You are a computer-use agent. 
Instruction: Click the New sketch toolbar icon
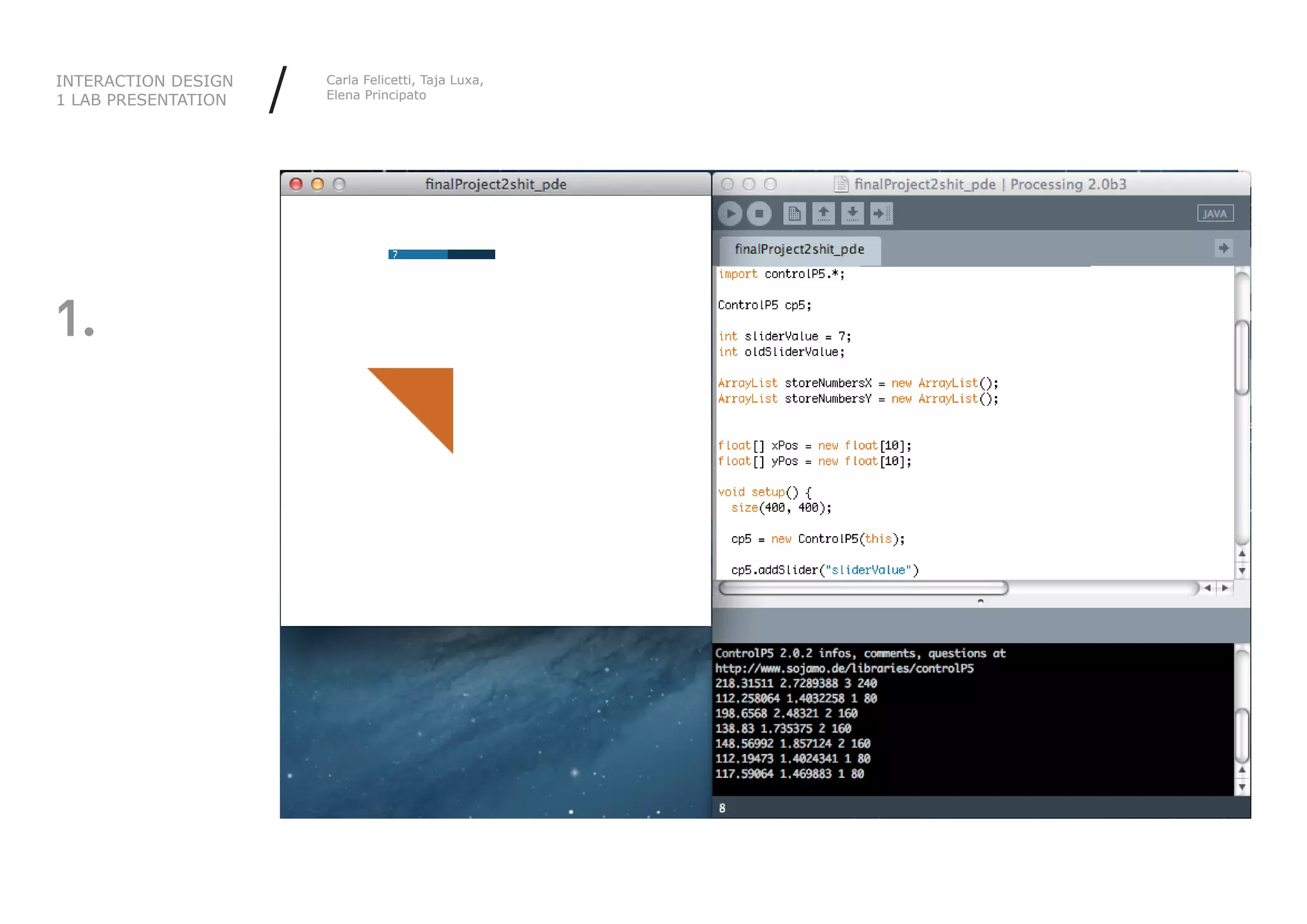tap(794, 214)
